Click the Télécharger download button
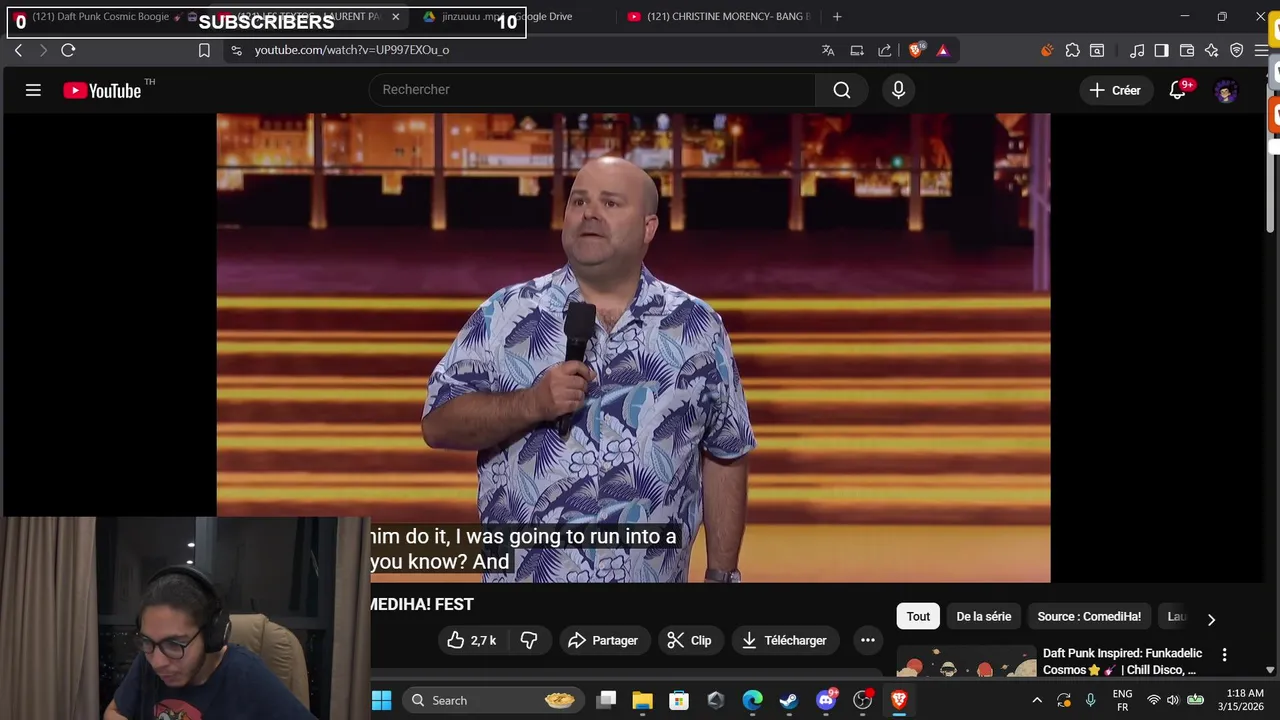This screenshot has width=1280, height=720. [x=785, y=641]
